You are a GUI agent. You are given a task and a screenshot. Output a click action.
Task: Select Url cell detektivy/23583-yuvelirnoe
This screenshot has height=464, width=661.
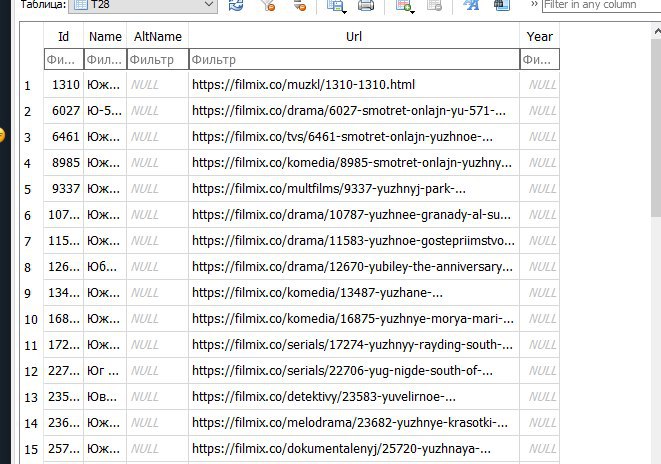354,397
